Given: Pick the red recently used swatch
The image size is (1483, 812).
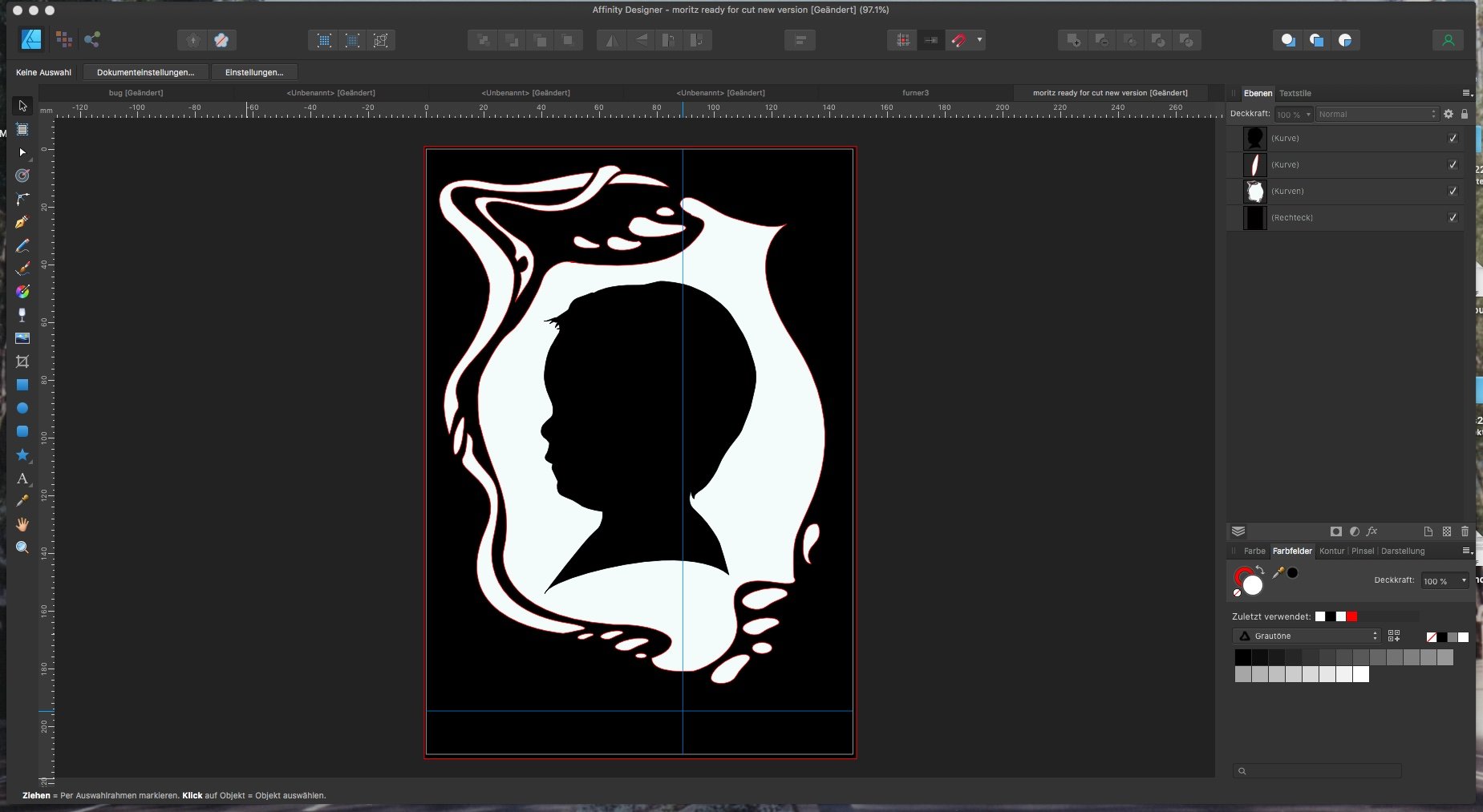Looking at the screenshot, I should pyautogui.click(x=1351, y=616).
